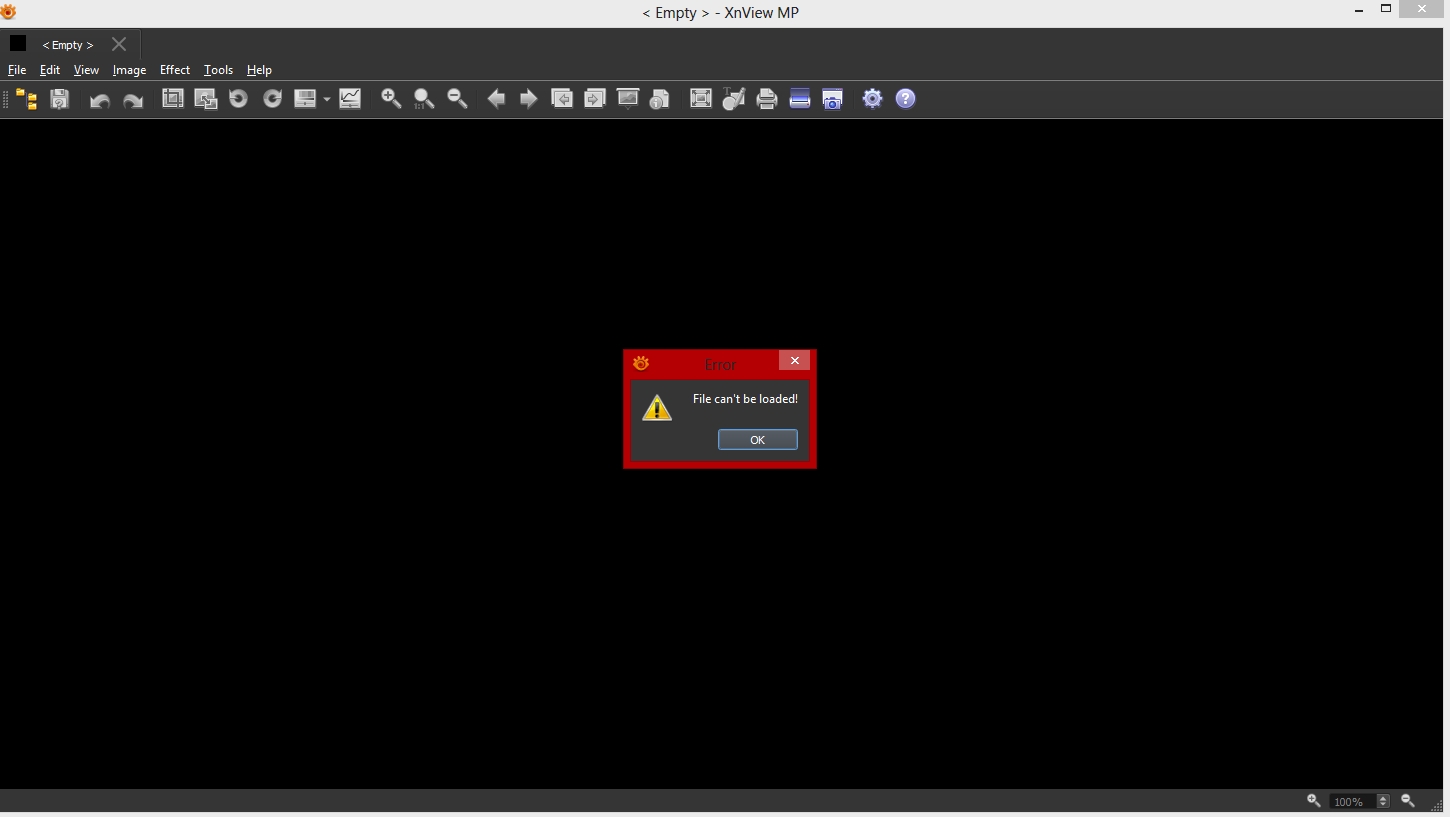Open the Help menu
1450x817 pixels.
[x=259, y=70]
